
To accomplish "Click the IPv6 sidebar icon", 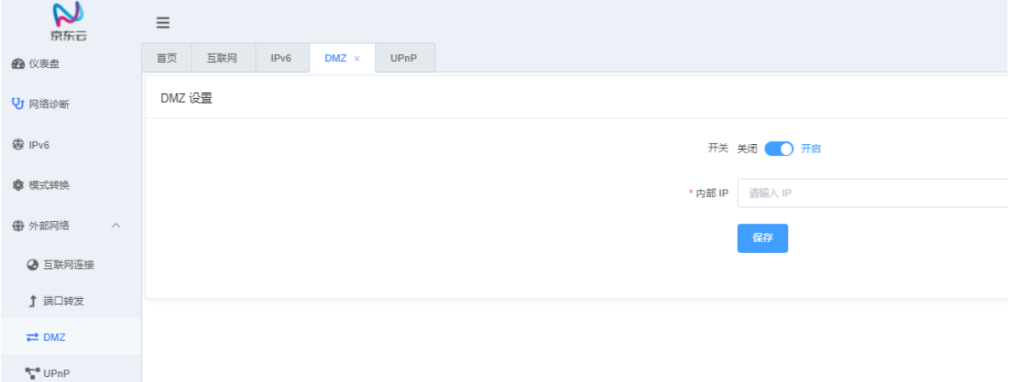I will [18, 145].
